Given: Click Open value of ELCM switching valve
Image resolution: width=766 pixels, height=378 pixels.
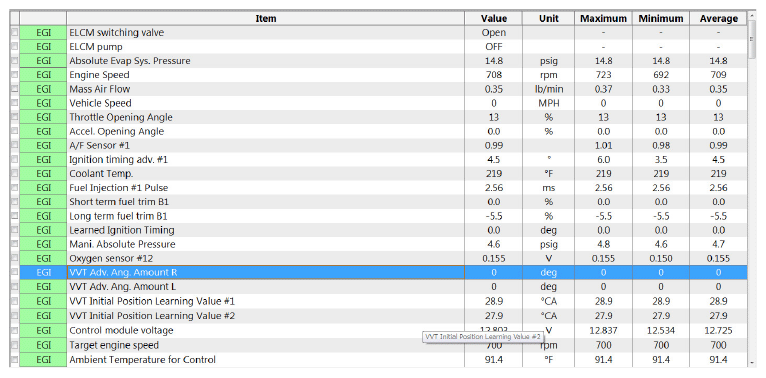Looking at the screenshot, I should pos(493,33).
